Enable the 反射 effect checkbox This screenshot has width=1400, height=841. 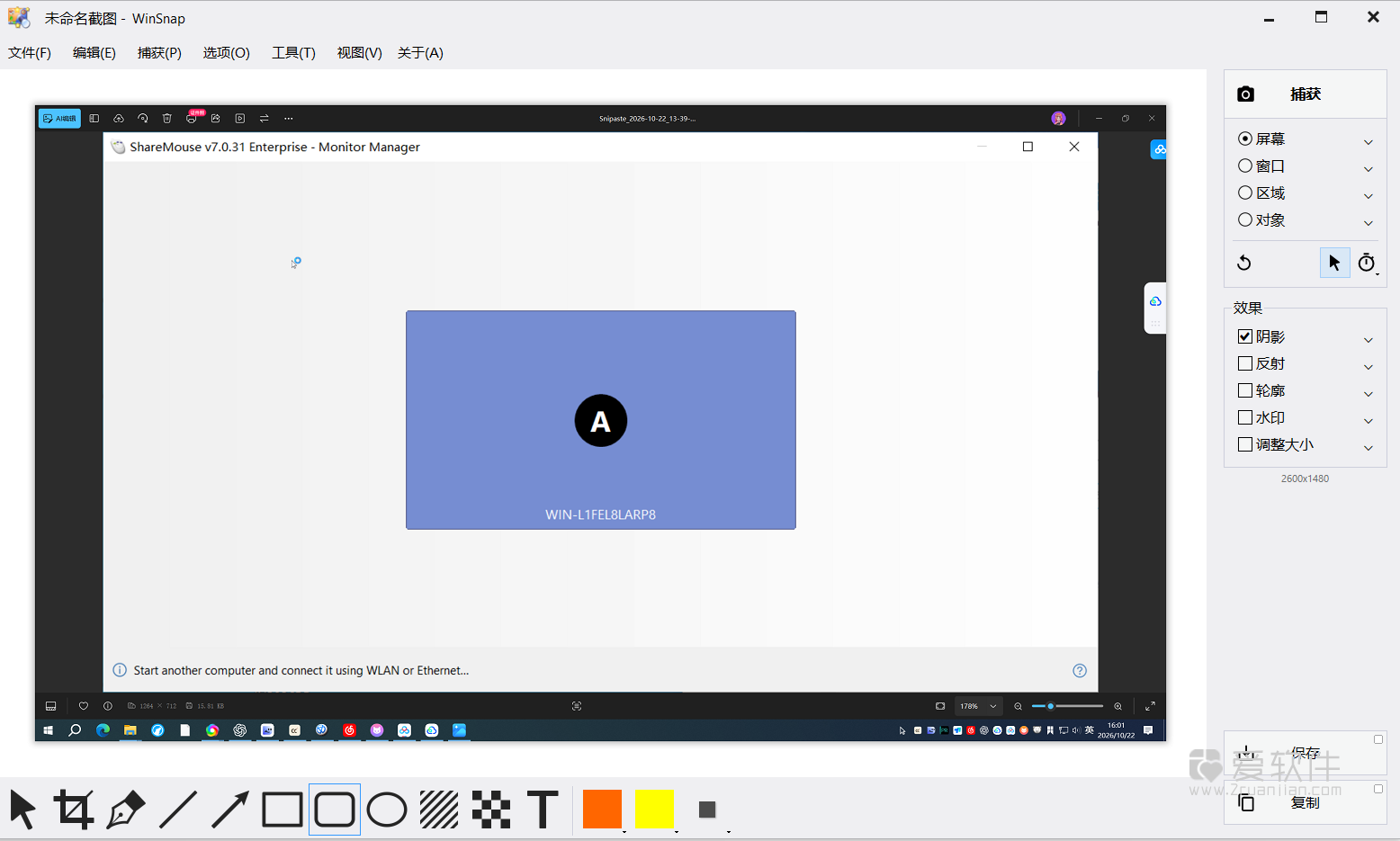click(x=1245, y=363)
